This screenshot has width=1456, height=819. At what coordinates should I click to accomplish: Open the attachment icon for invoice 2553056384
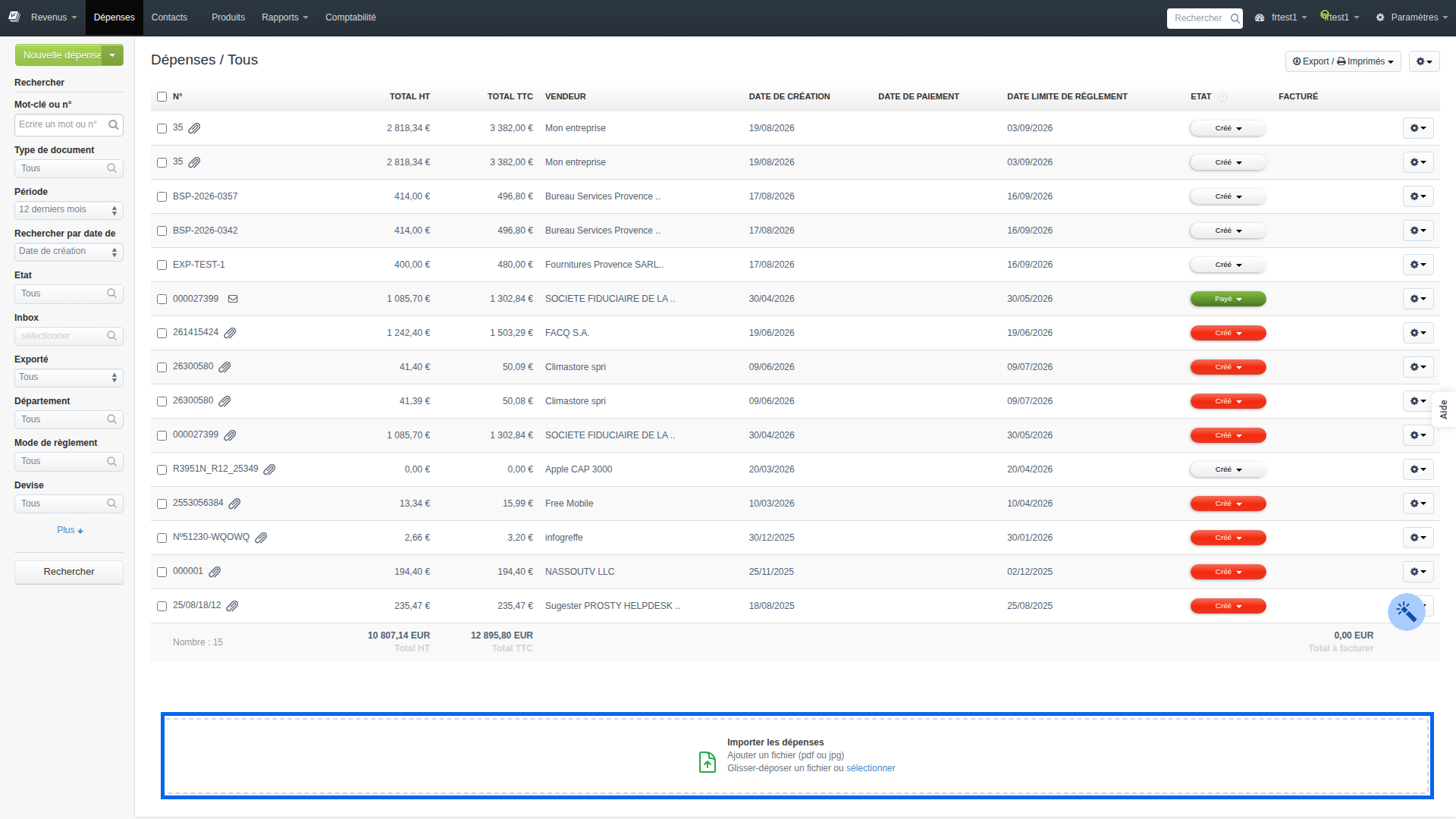coord(235,504)
